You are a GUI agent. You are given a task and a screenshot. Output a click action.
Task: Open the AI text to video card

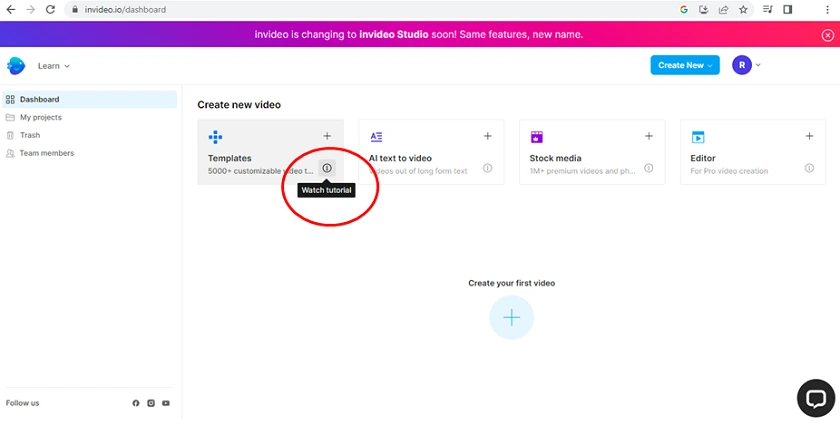[431, 152]
